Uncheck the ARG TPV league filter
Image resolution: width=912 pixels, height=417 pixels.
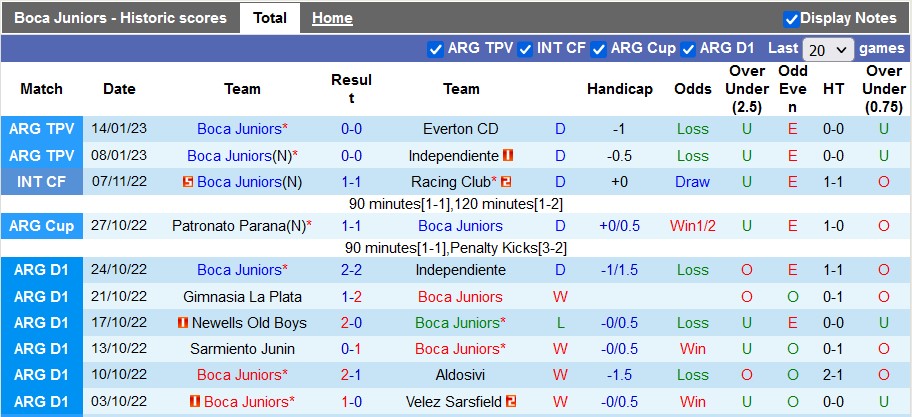[435, 49]
